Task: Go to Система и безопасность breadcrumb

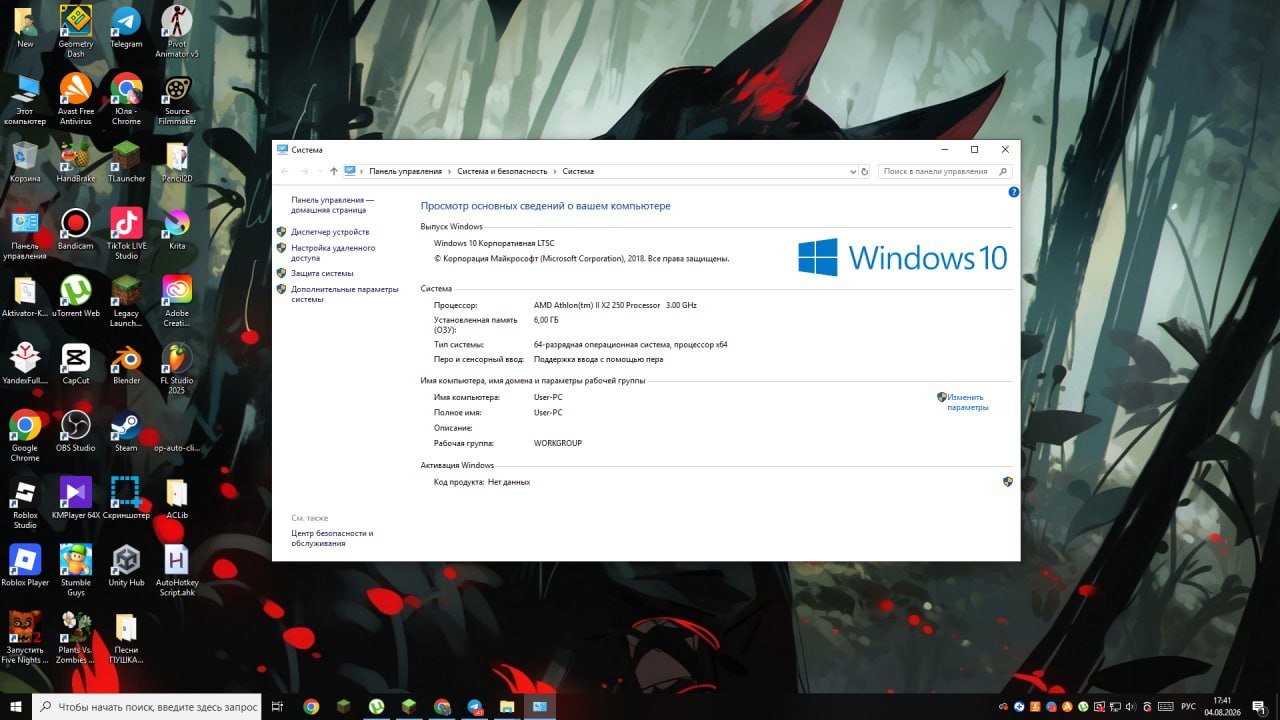Action: (502, 171)
